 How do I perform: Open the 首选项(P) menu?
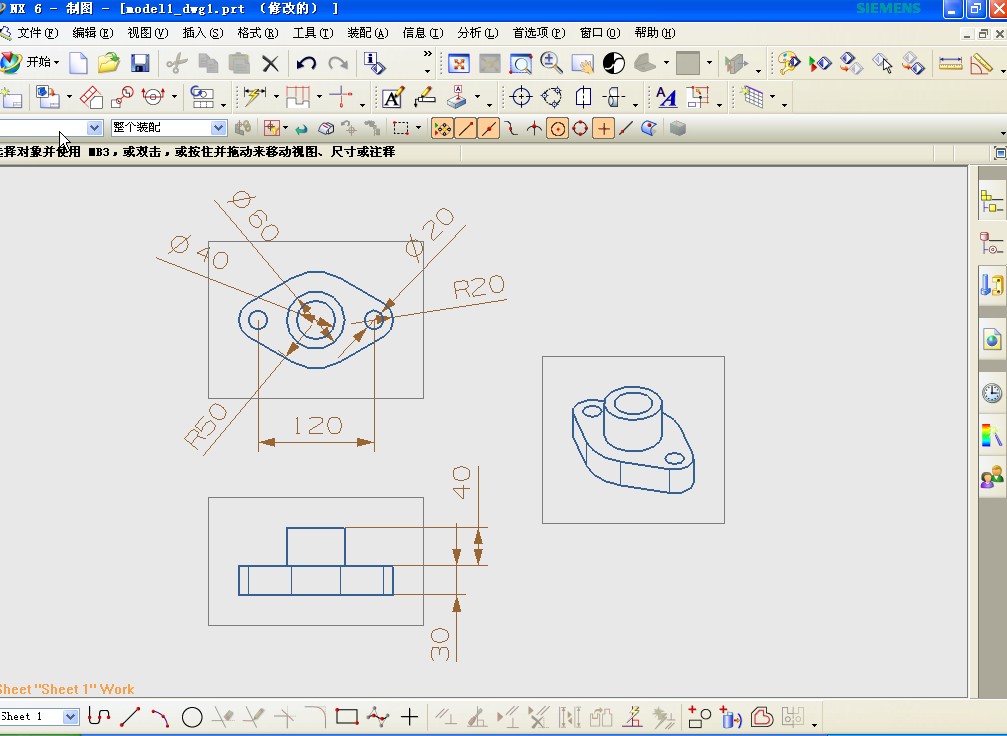(x=539, y=33)
